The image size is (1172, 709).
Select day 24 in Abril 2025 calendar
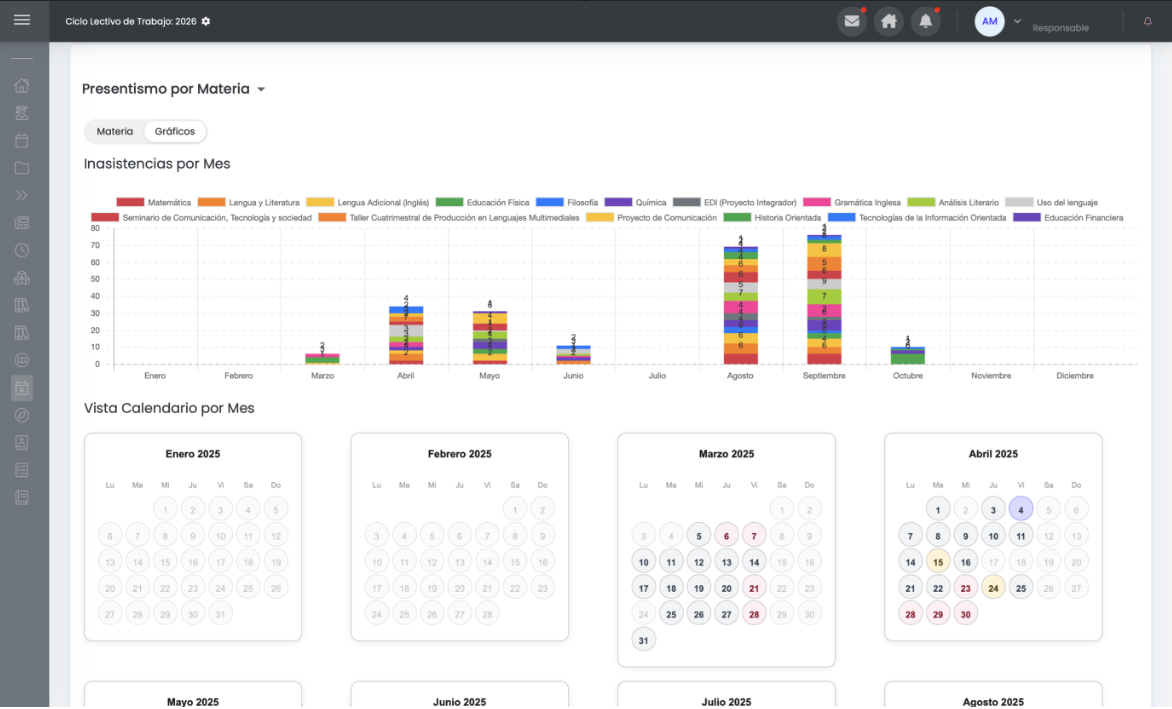click(x=993, y=588)
